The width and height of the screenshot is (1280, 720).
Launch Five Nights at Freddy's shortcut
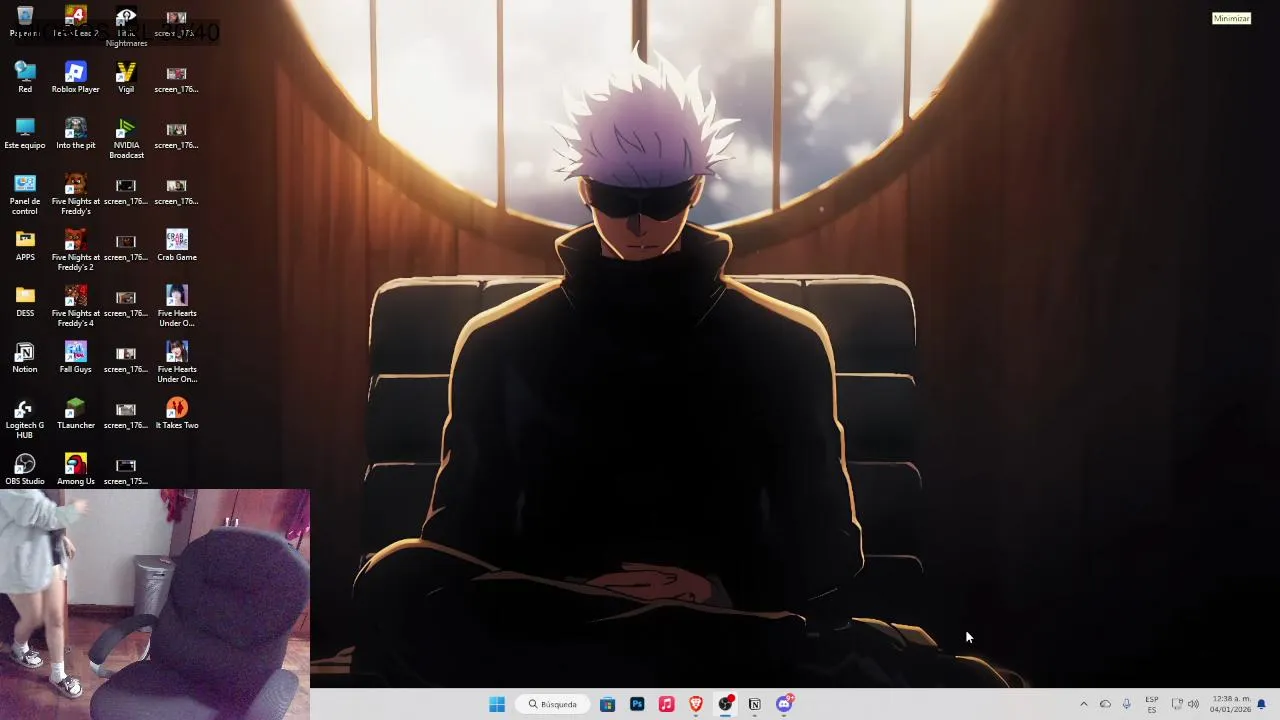[76, 195]
